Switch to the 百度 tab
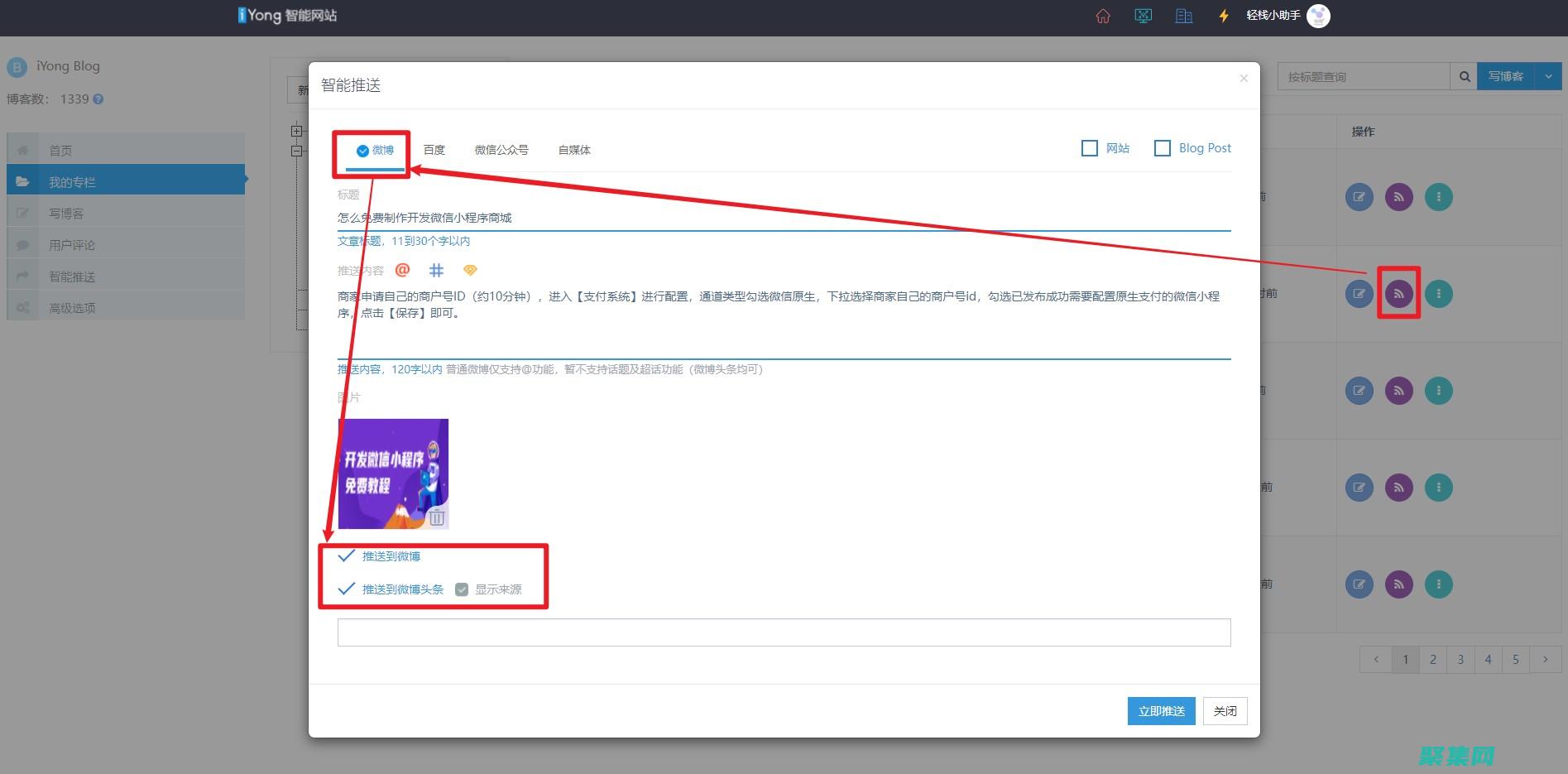Screen dimensions: 1568x774 434,150
